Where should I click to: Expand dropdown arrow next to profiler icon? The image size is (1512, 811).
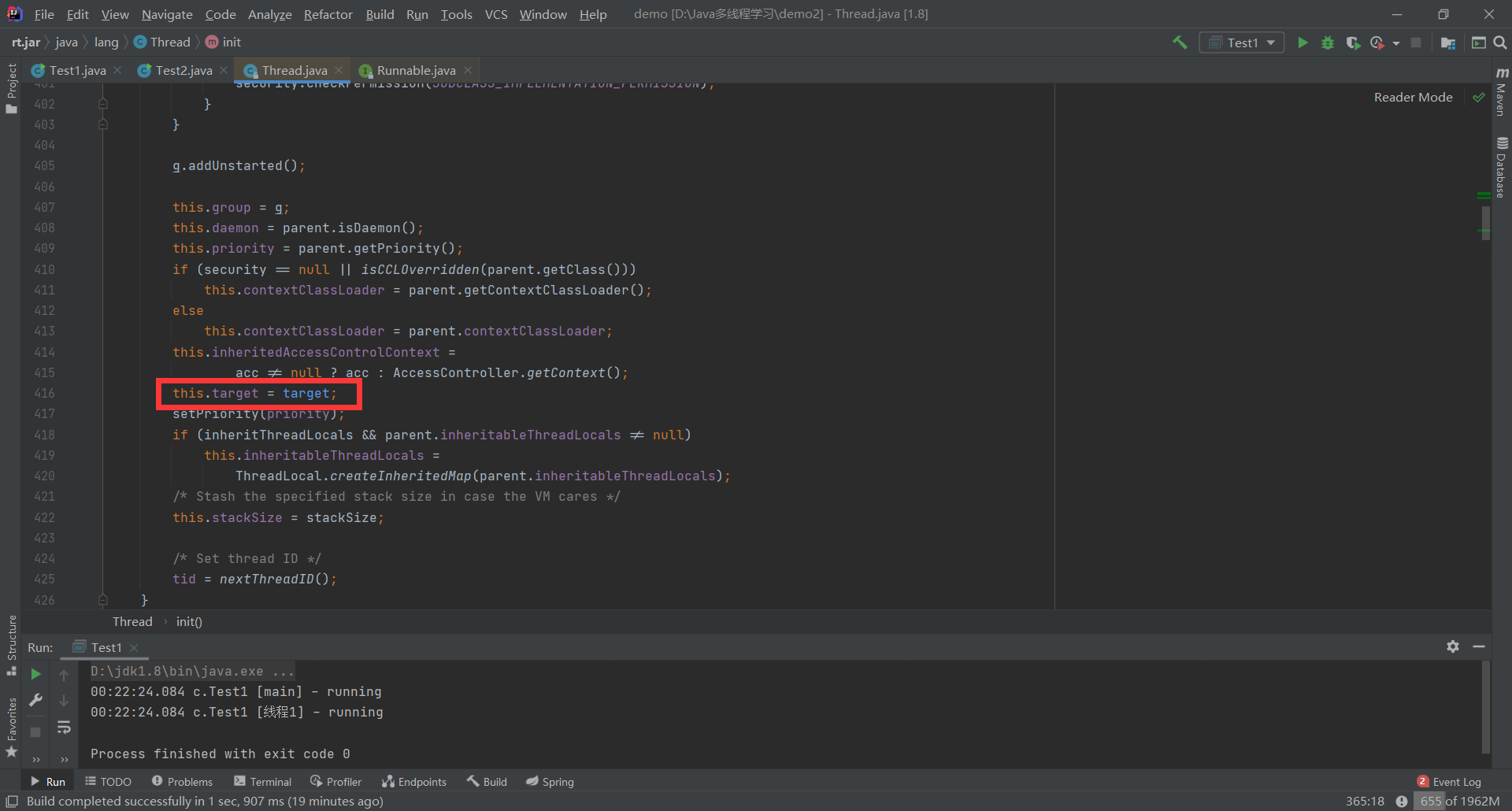tap(1396, 43)
